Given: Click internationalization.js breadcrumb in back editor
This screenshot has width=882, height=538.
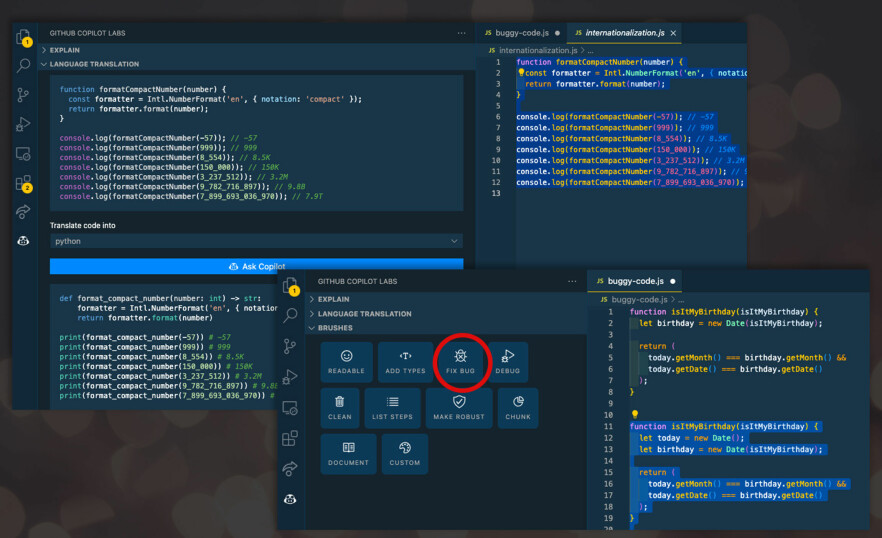Looking at the screenshot, I should pyautogui.click(x=538, y=51).
